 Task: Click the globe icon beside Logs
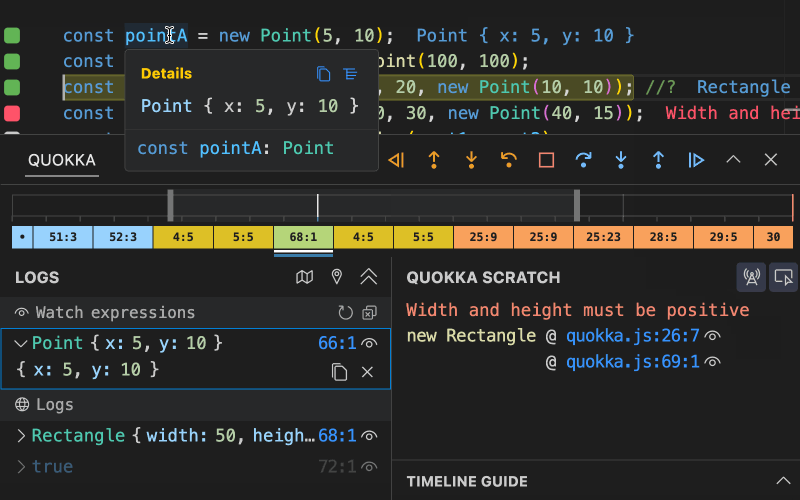click(x=22, y=405)
